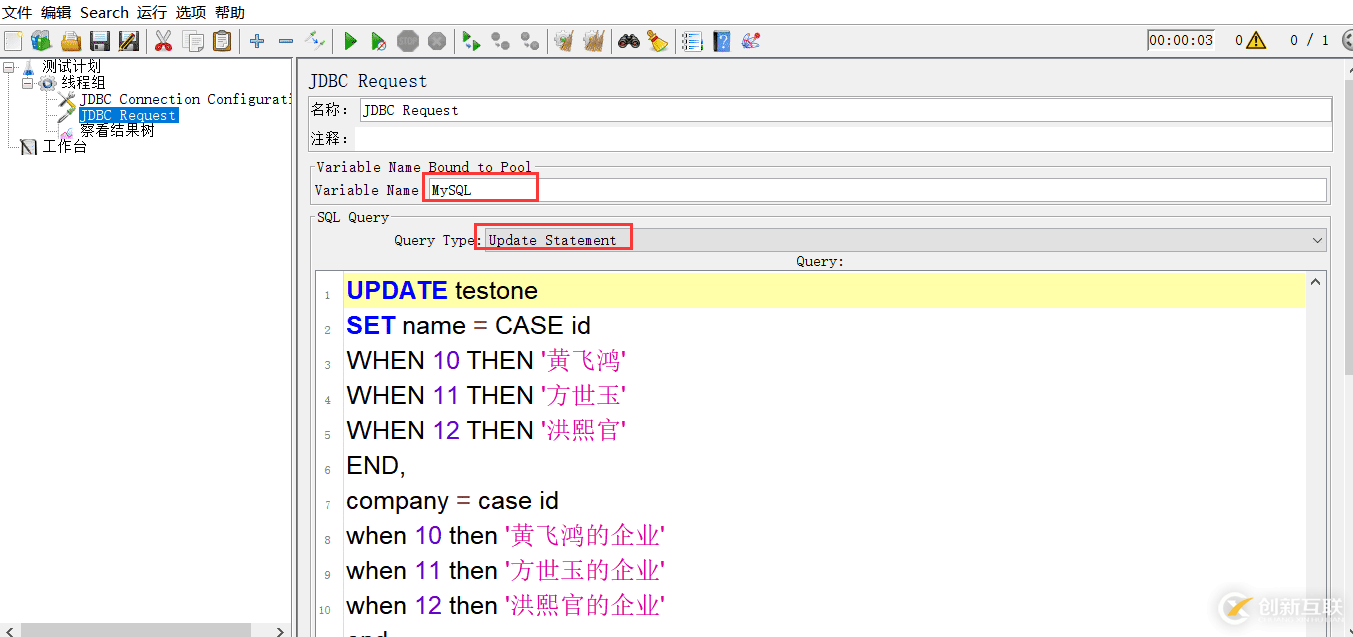Collapse the 测试计划 root node
The image size is (1353, 637).
[x=9, y=67]
